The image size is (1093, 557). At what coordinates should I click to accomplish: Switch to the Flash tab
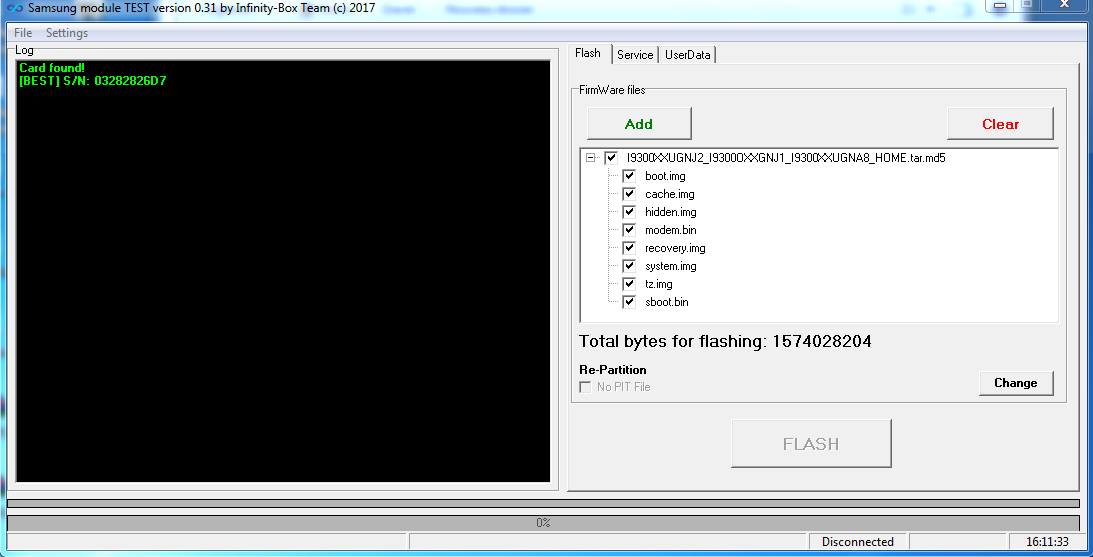pyautogui.click(x=588, y=54)
